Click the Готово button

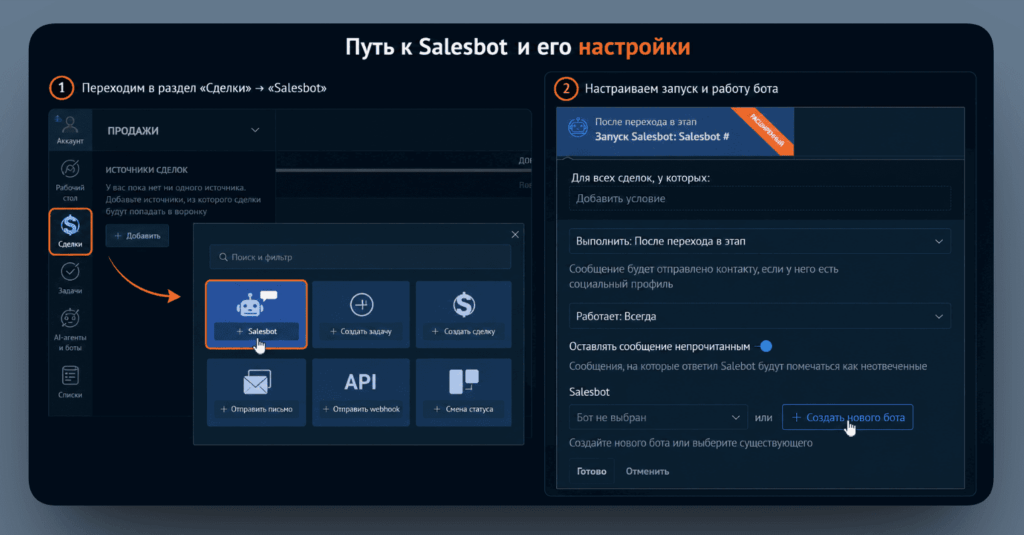click(592, 471)
